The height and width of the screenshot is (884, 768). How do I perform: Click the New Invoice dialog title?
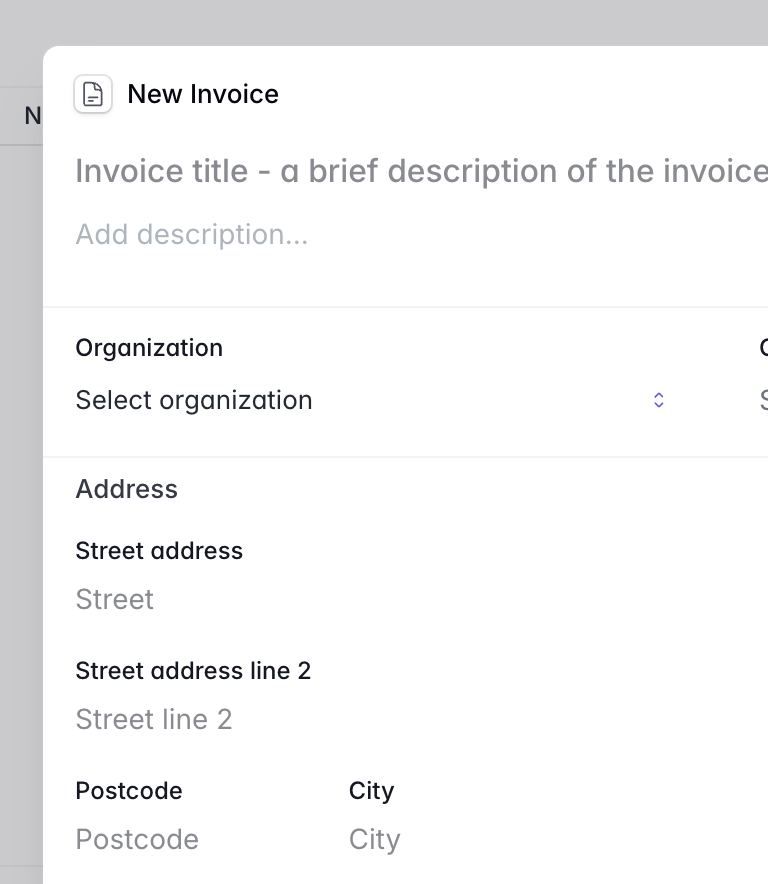[x=203, y=94]
